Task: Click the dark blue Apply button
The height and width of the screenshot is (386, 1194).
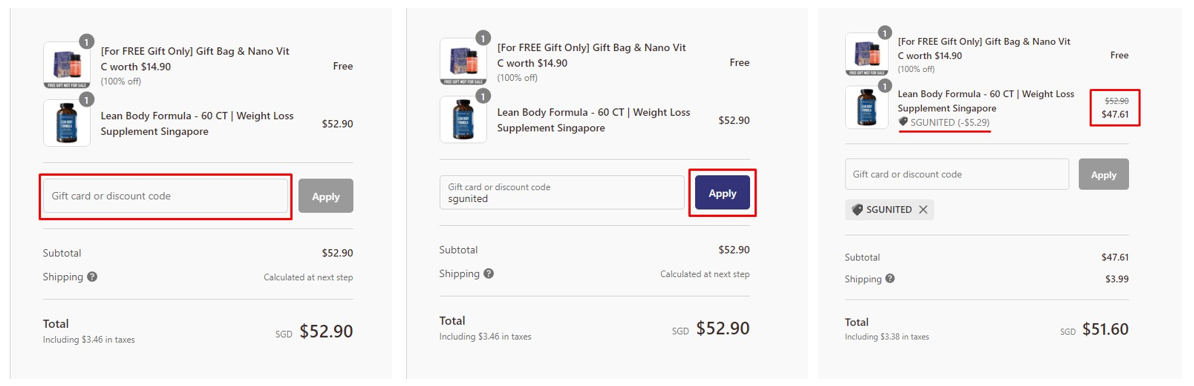Action: [723, 193]
